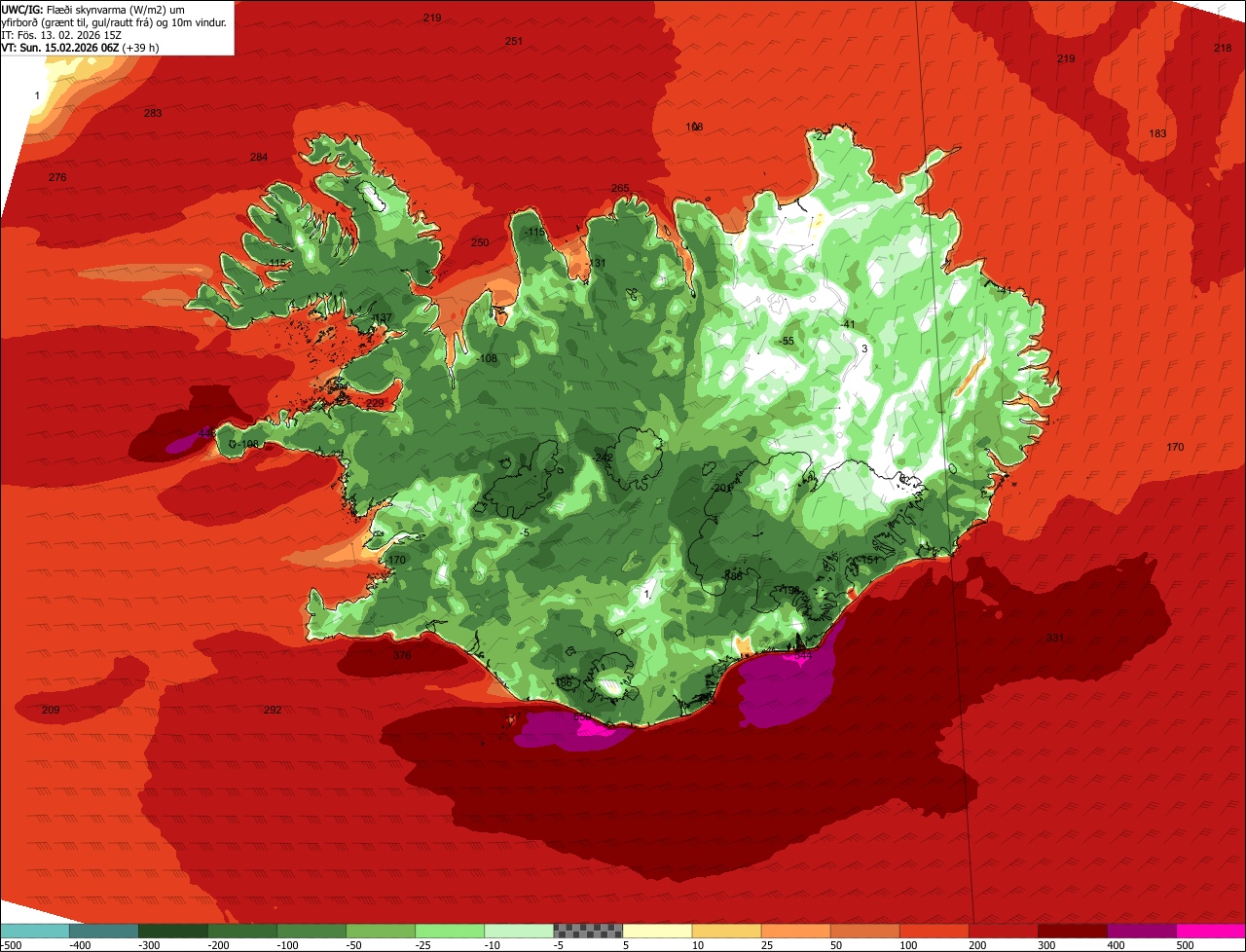Click the legend label -500
The width and height of the screenshot is (1246, 952).
click(x=10, y=944)
